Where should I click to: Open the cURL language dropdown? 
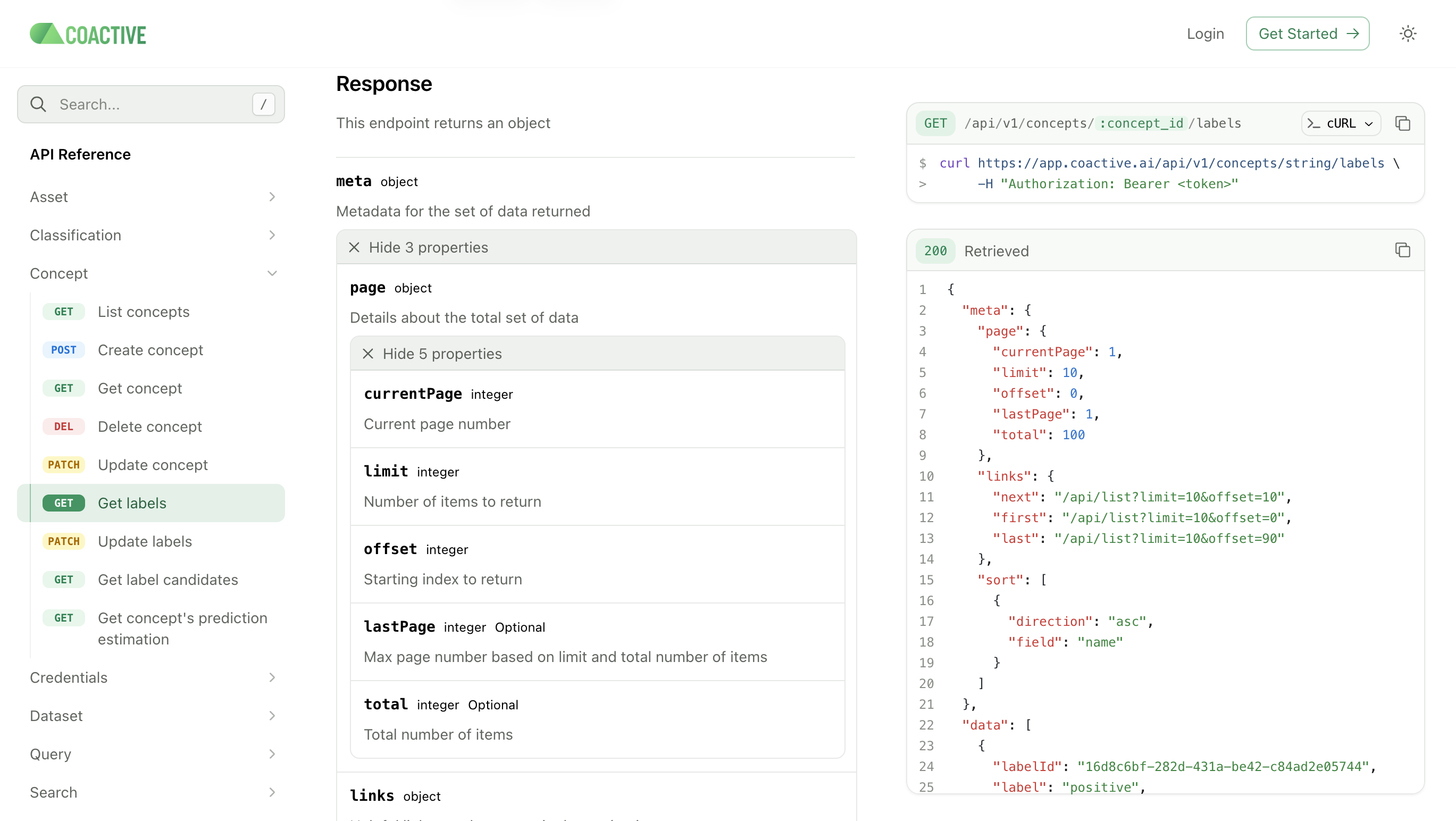point(1341,123)
